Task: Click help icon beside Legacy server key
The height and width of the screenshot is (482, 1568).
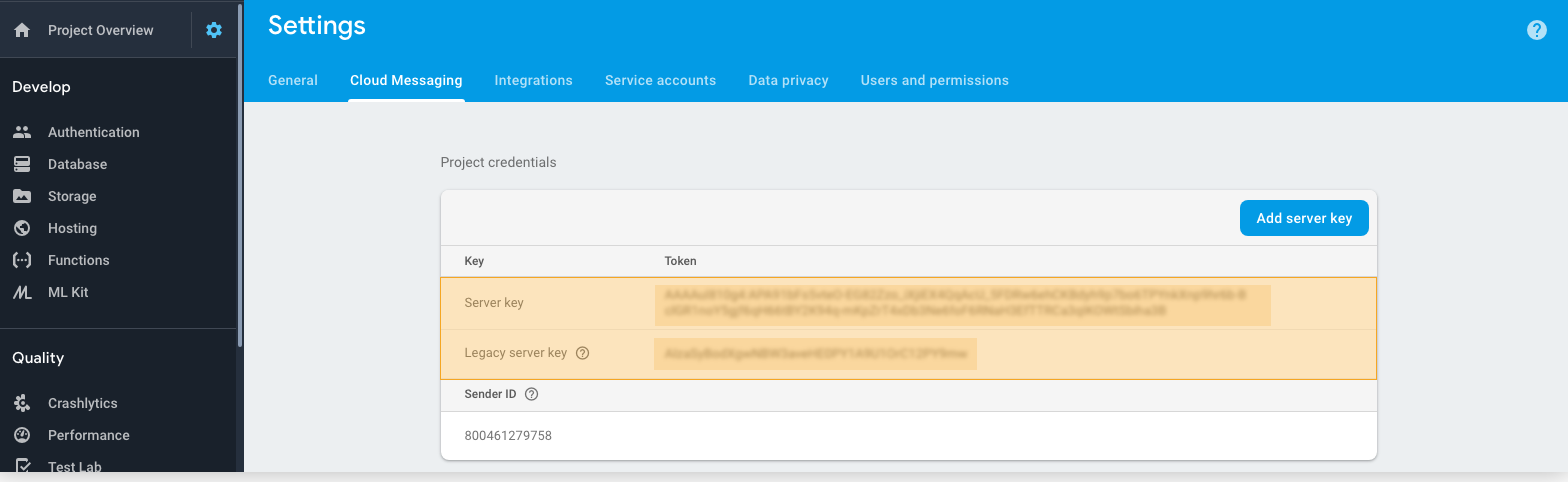Action: click(583, 353)
